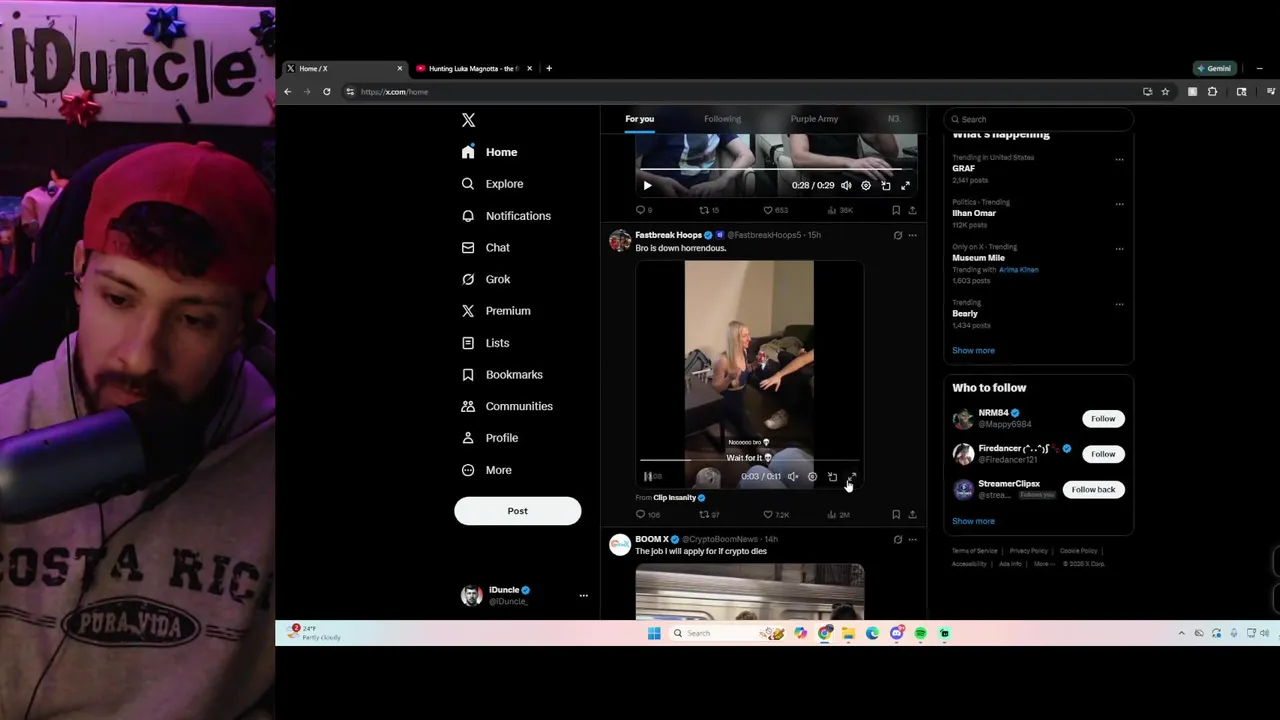Open Chat in the sidebar
The image size is (1280, 720).
point(485,248)
